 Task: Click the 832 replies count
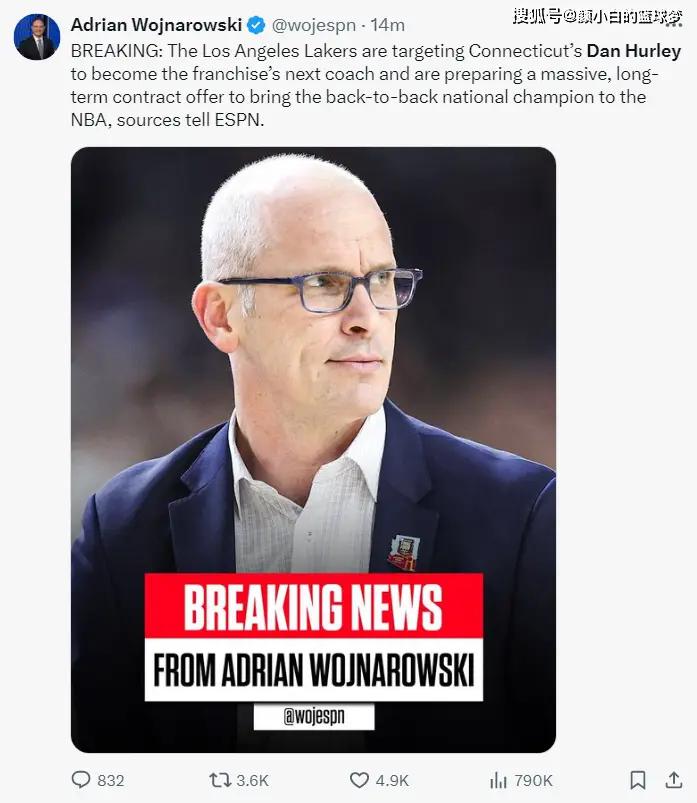pyautogui.click(x=111, y=780)
